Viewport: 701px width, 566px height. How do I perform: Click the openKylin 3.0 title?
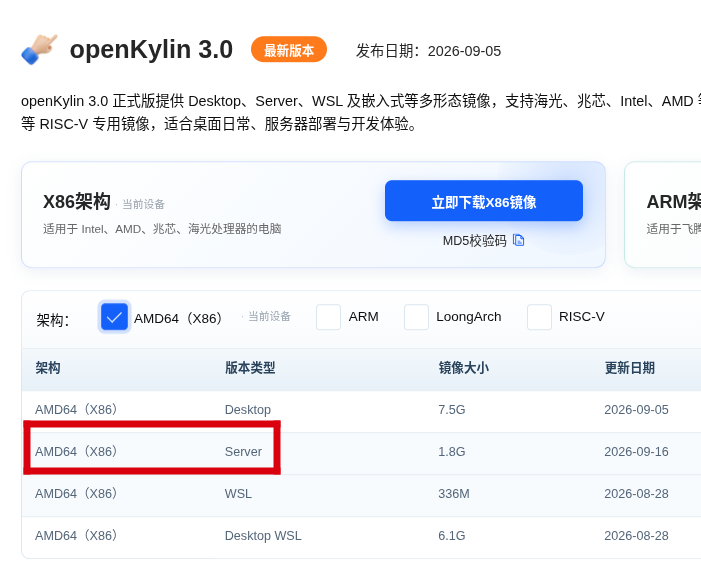(x=151, y=50)
